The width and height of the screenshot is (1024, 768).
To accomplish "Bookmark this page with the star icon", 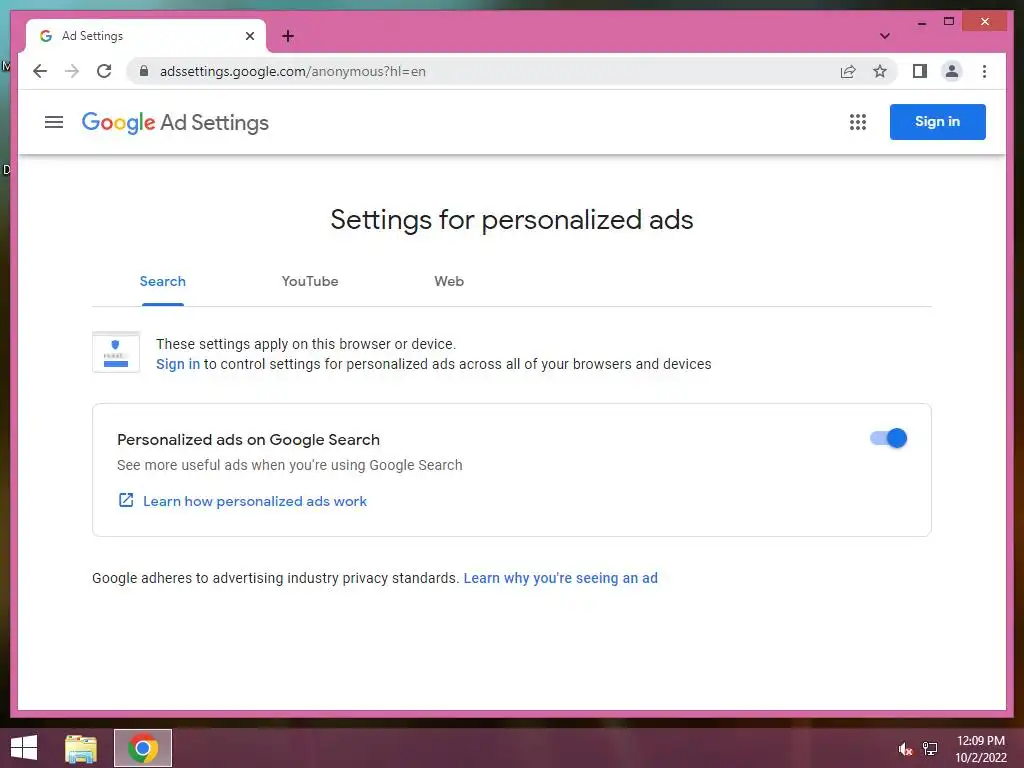I will pyautogui.click(x=880, y=71).
